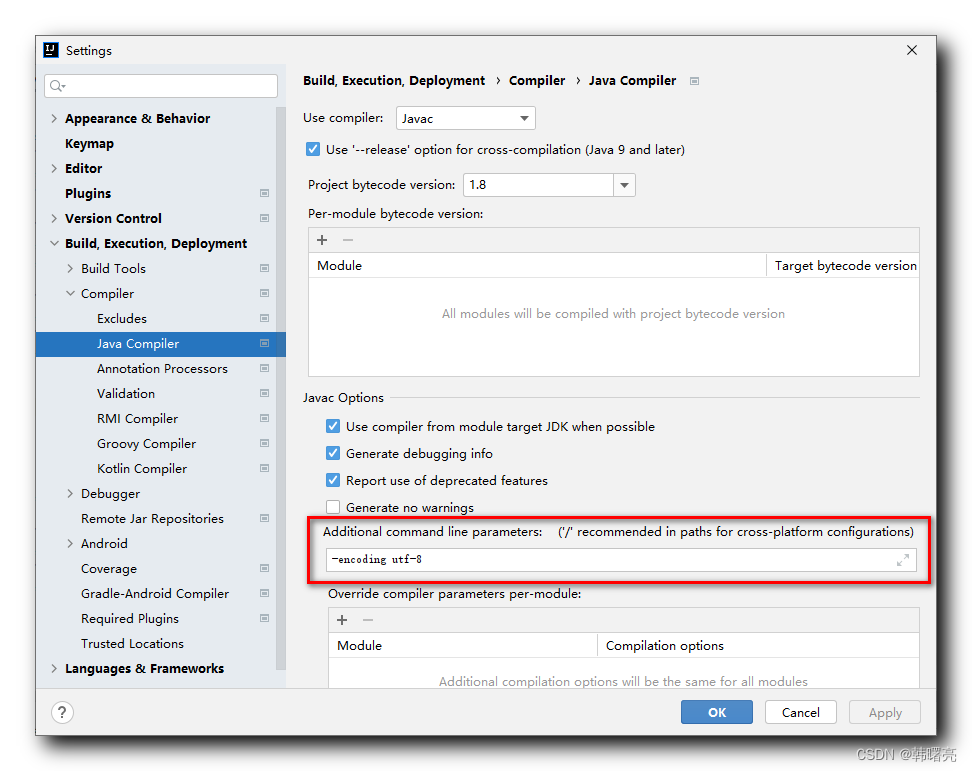Remove selected compiler parameter override
The height and width of the screenshot is (771, 972).
pyautogui.click(x=368, y=620)
